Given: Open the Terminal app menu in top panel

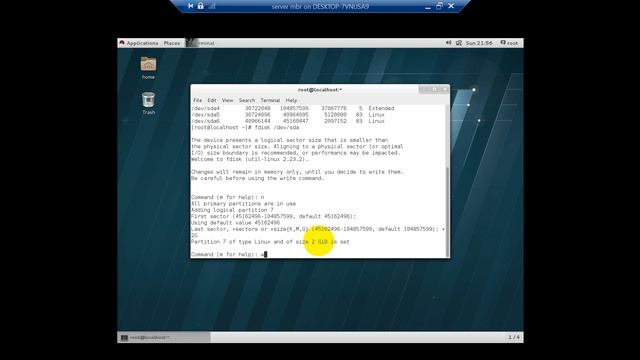Looking at the screenshot, I should [x=201, y=43].
